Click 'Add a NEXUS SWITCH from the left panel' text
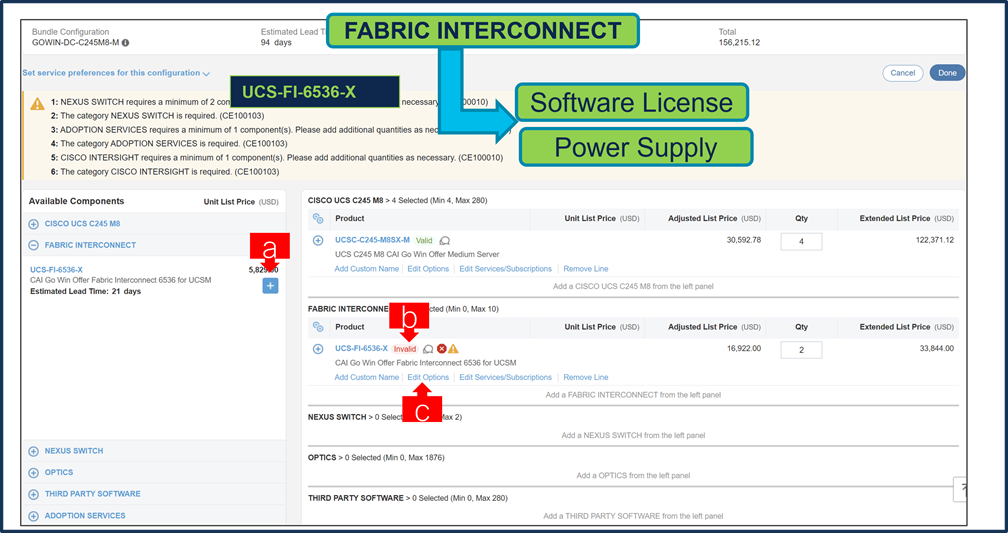Screen dimensions: 1008x533 coord(633,435)
